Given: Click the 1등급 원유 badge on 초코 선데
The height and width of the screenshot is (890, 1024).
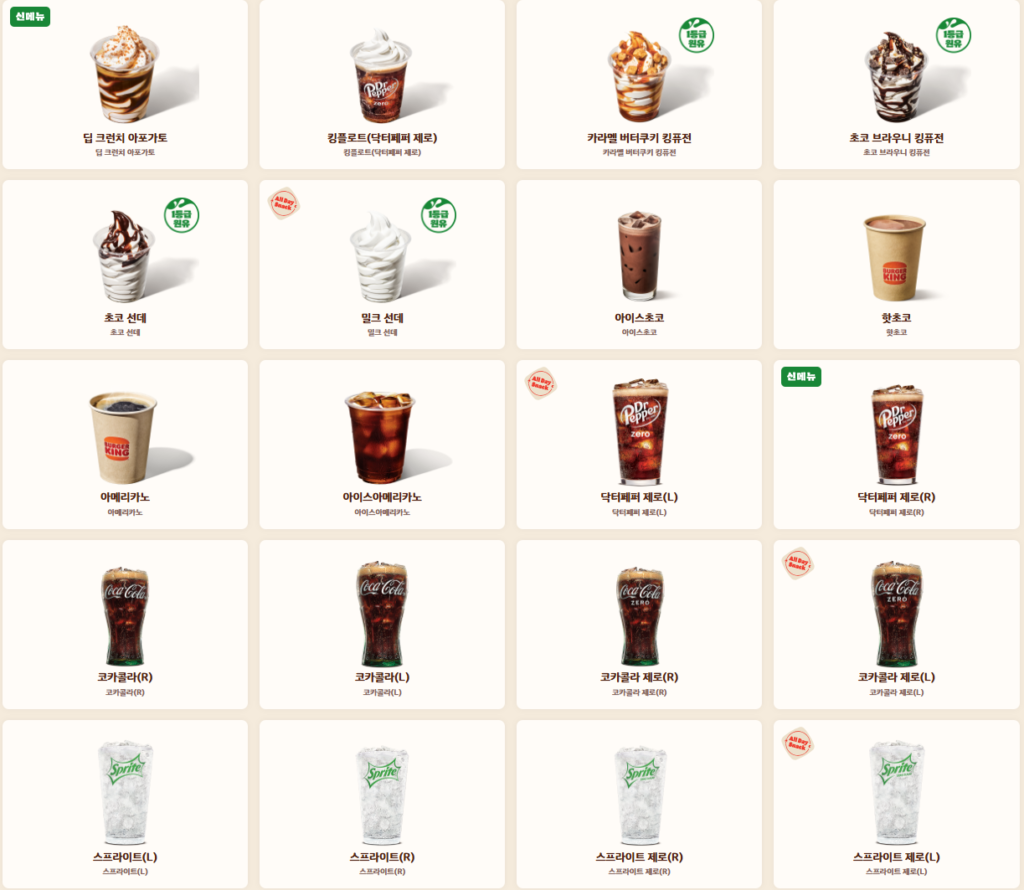Looking at the screenshot, I should coord(182,215).
